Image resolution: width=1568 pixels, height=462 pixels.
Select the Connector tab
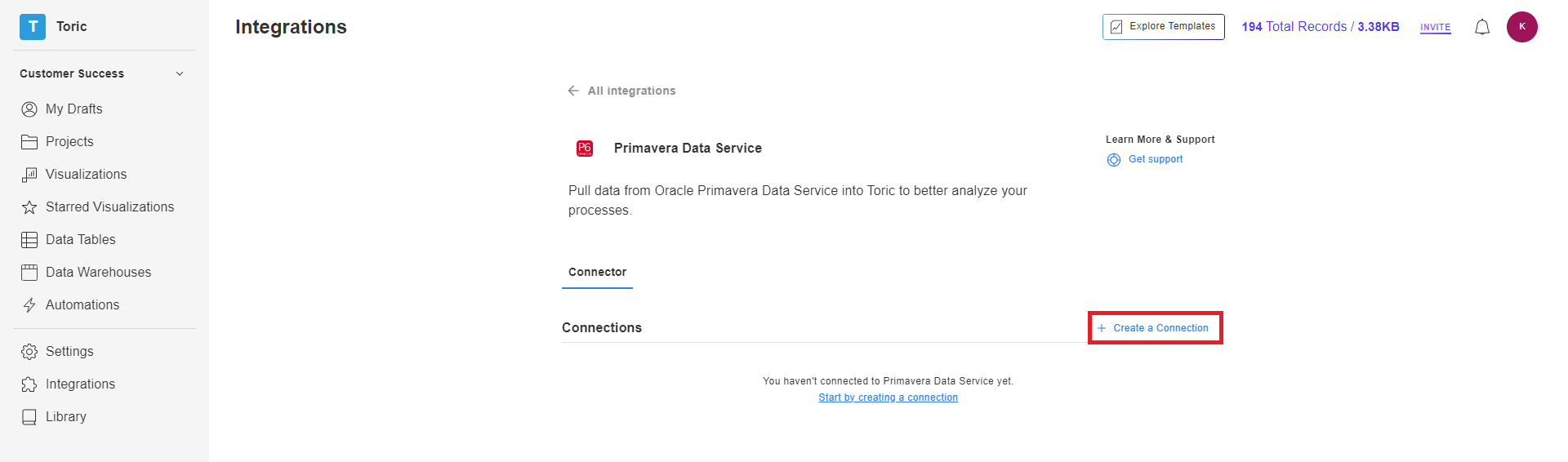(x=597, y=272)
